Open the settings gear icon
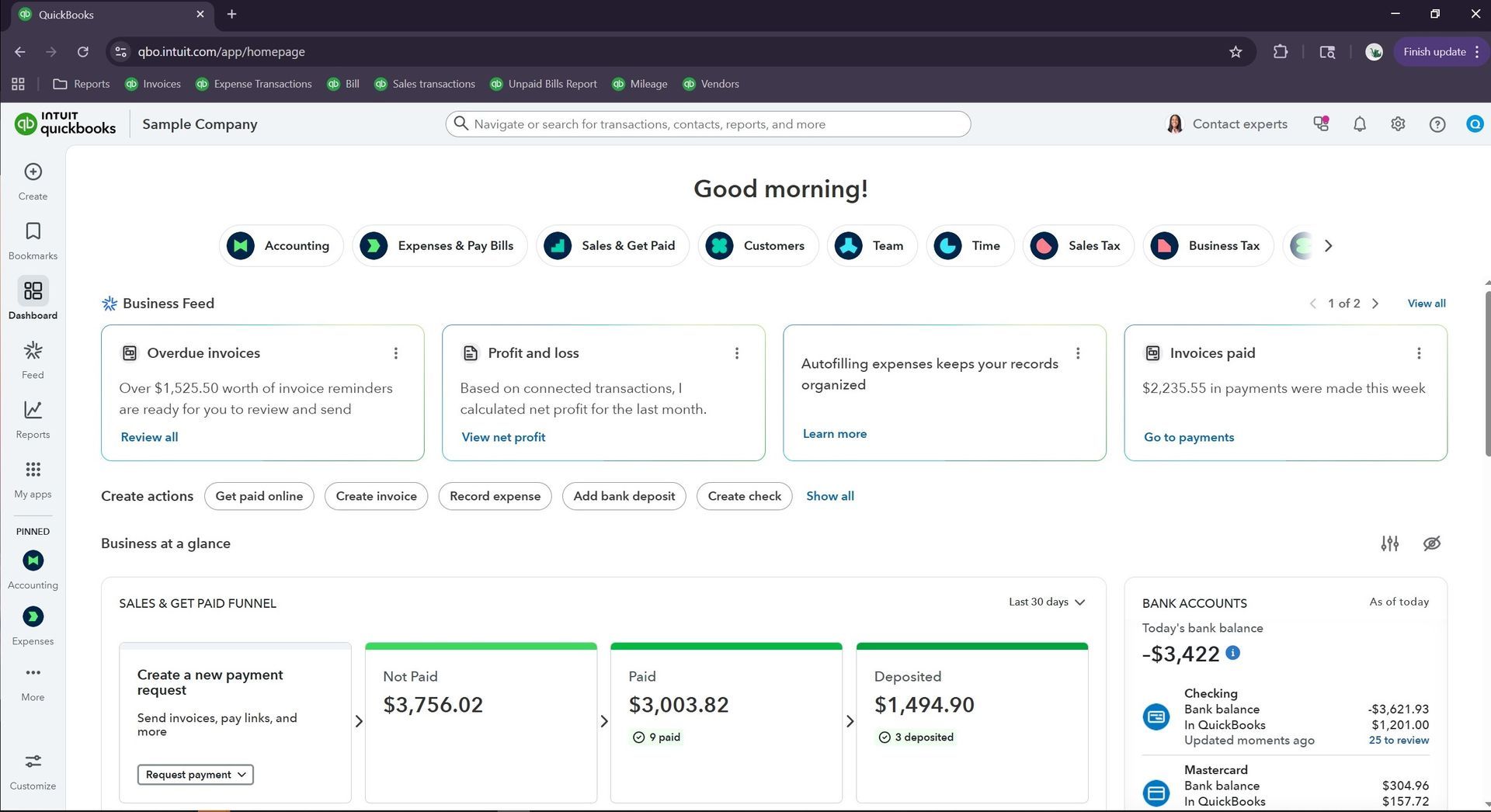Screen dimensions: 1491x812 [1398, 124]
